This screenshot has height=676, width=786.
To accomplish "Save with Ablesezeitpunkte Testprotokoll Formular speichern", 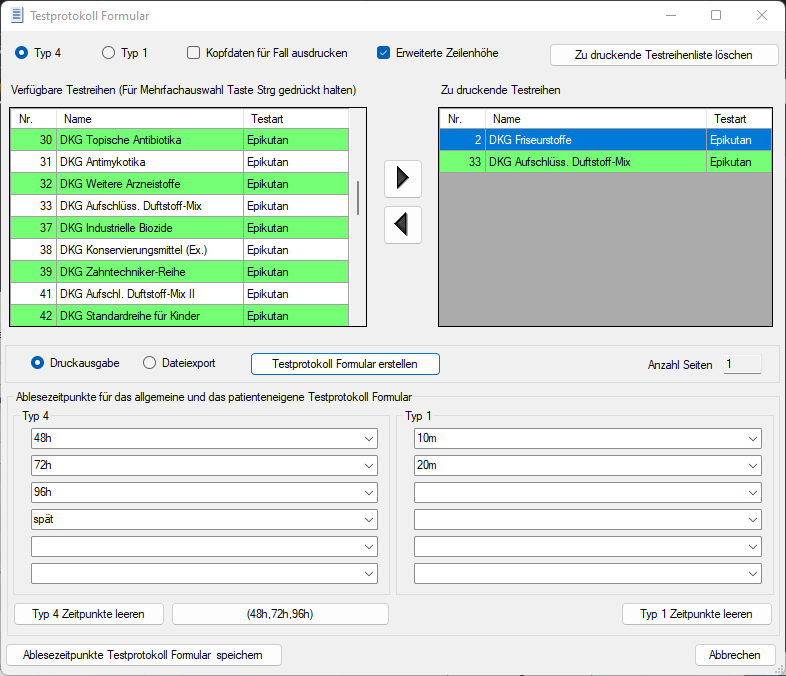I will [x=144, y=655].
